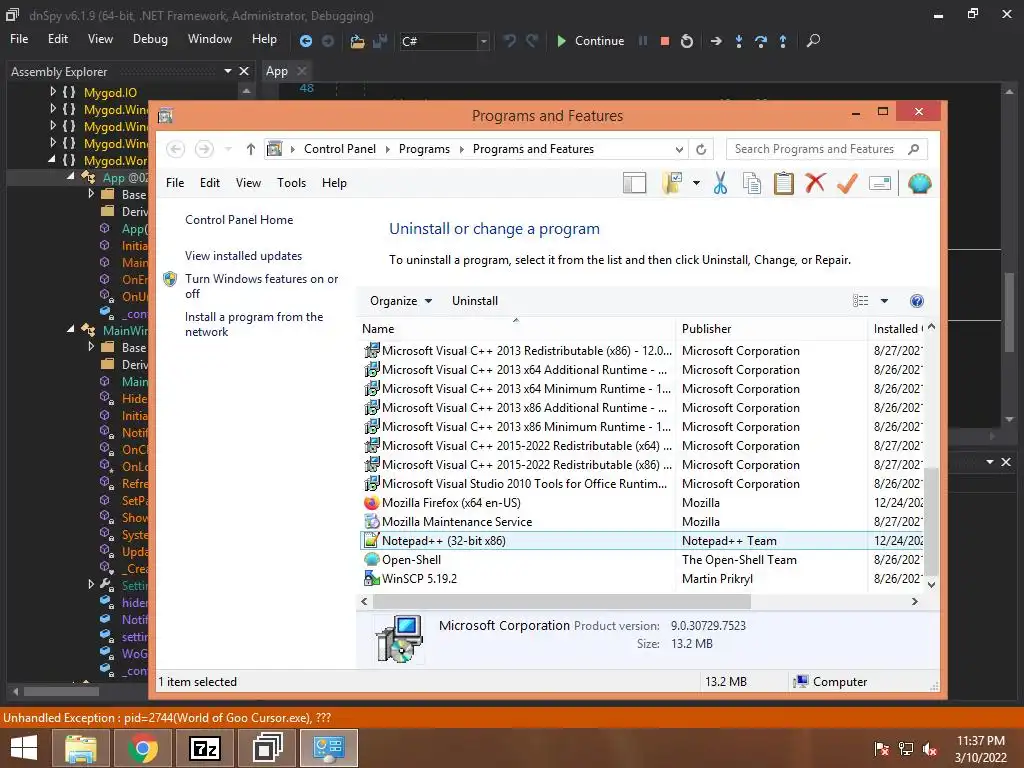1024x768 pixels.
Task: Open Assembly Explorer panel options dropdown
Action: (x=228, y=71)
